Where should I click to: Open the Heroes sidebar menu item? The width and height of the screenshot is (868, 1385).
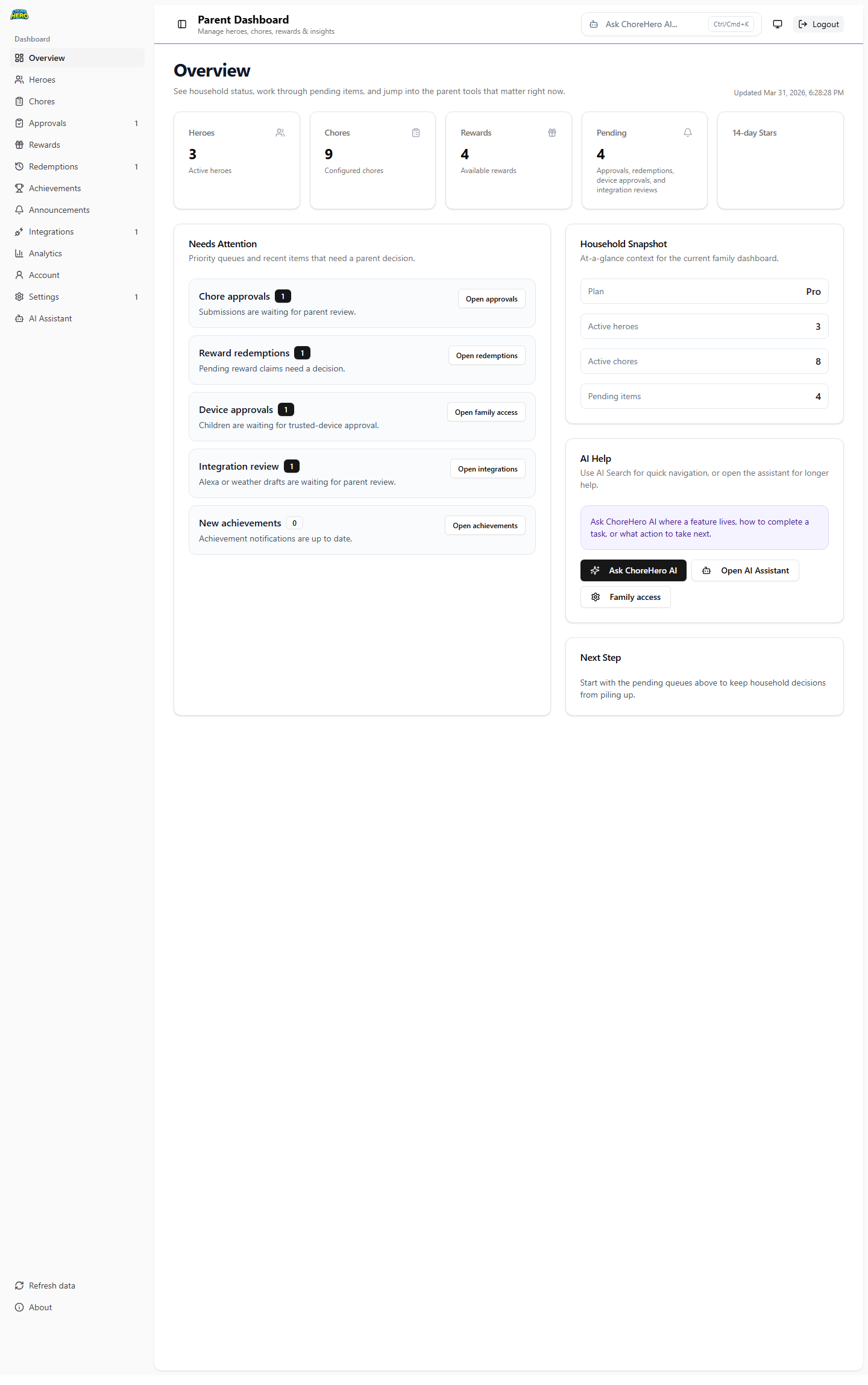[x=77, y=80]
